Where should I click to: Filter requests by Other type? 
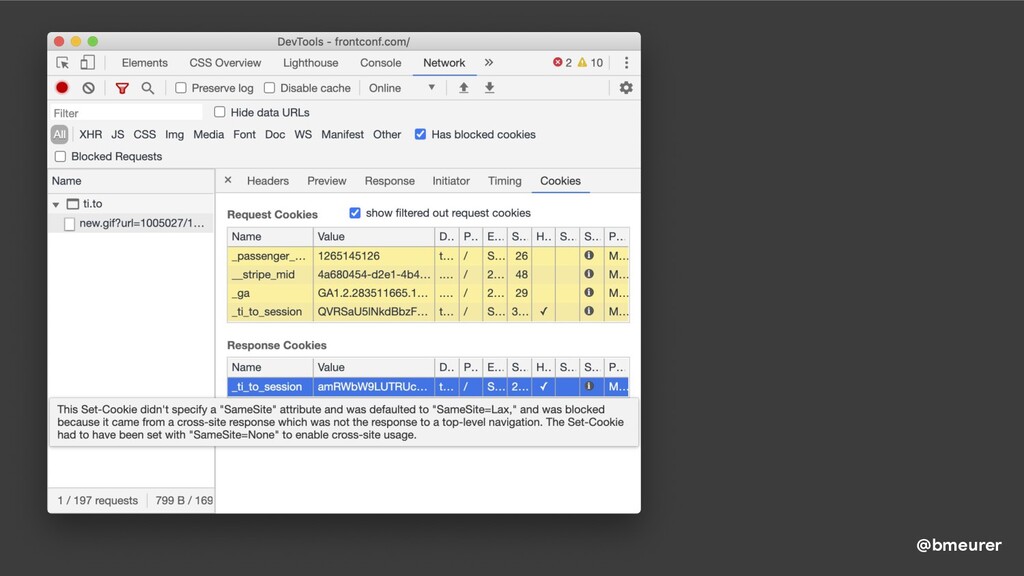click(387, 134)
